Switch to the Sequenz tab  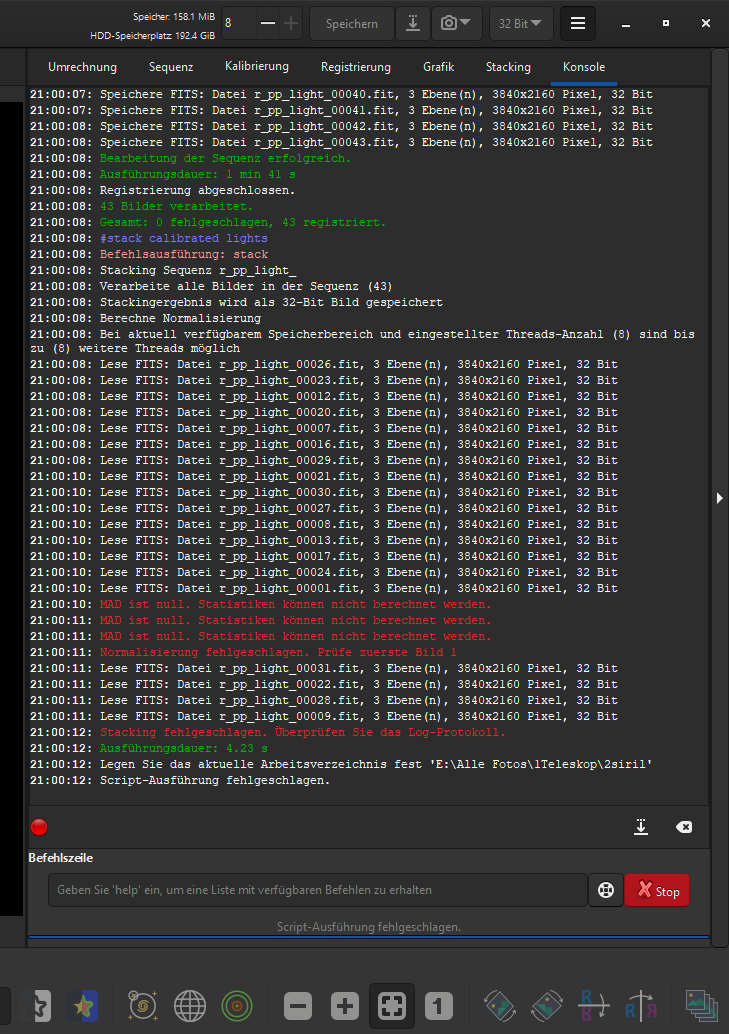pyautogui.click(x=171, y=67)
